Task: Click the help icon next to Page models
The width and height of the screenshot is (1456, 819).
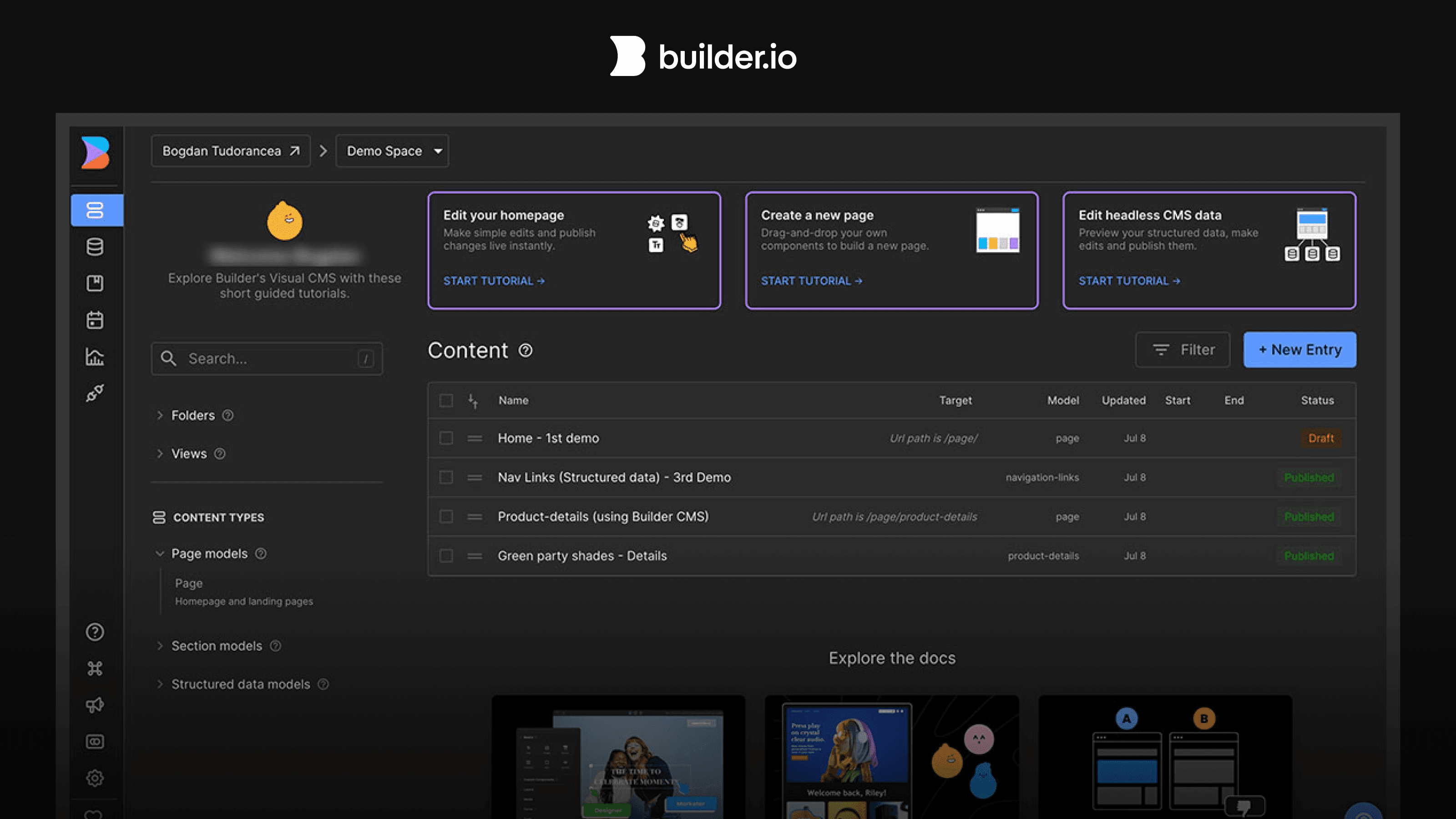Action: coord(261,554)
